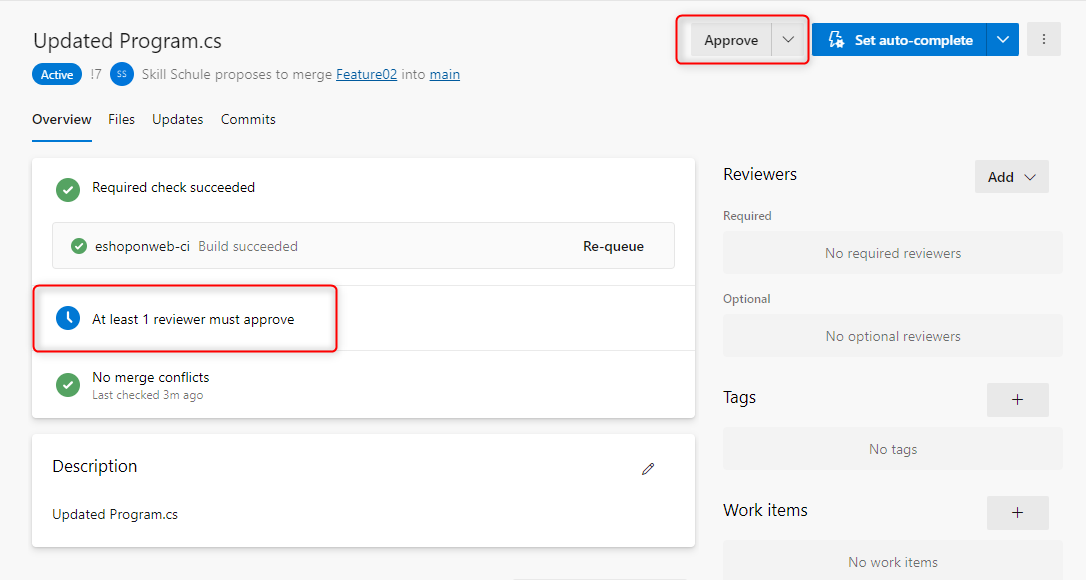Click the Set auto-complete button

(899, 40)
